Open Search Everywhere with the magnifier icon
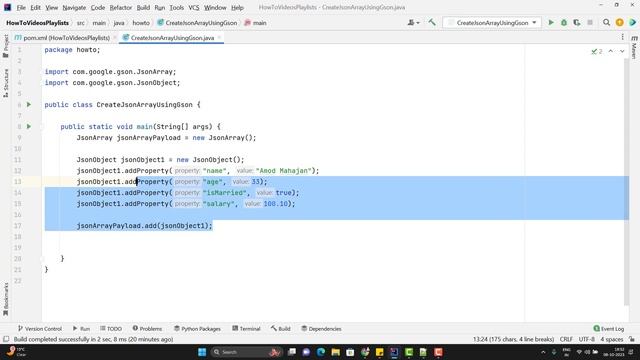 pos(607,23)
